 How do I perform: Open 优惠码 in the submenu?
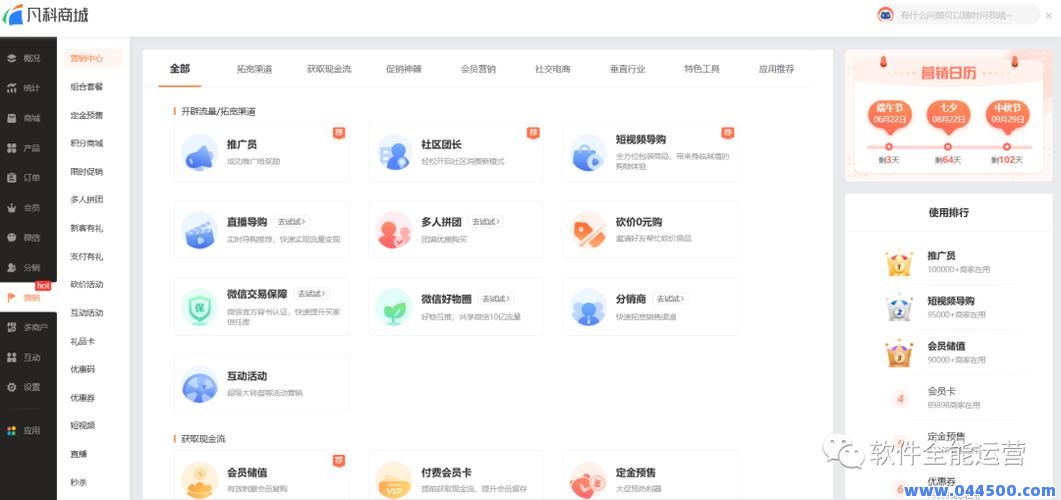pos(83,369)
